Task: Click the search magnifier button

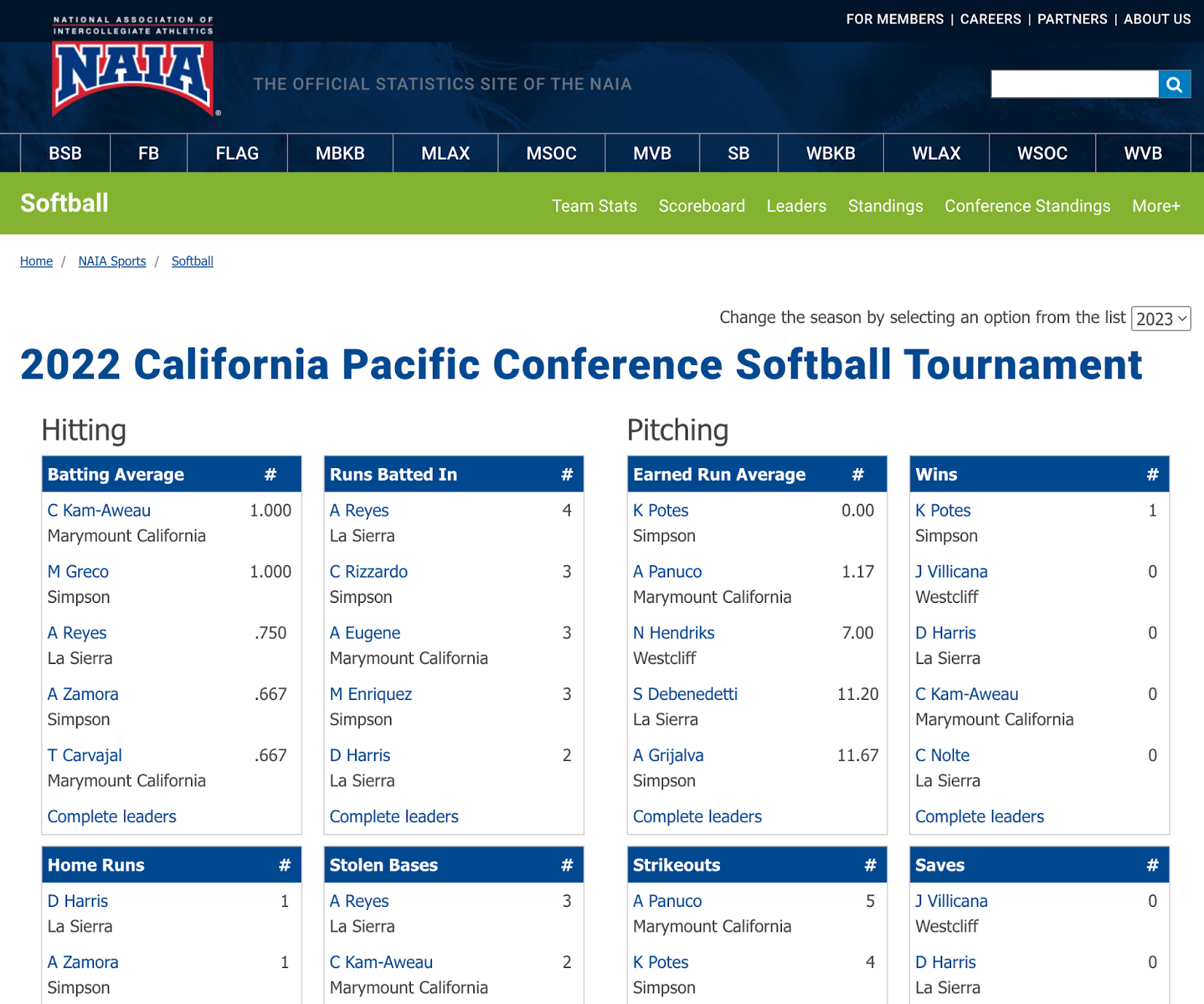Action: click(x=1174, y=84)
